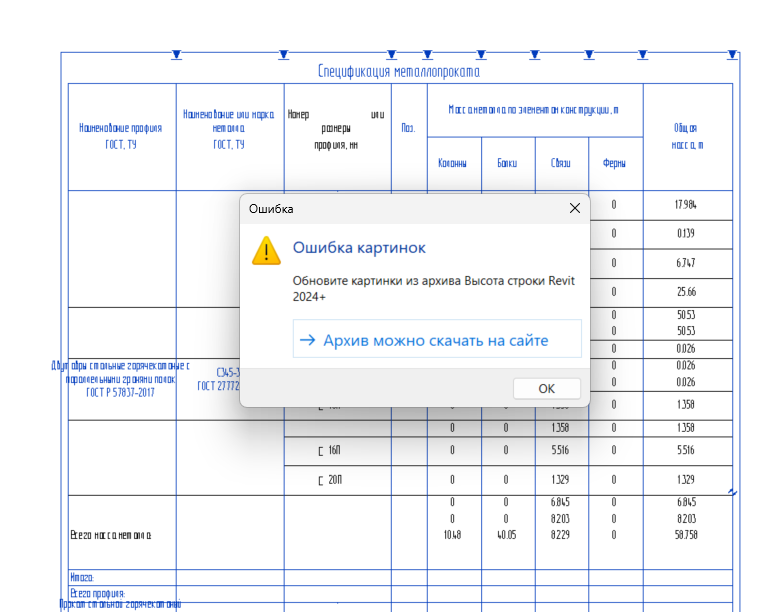Screen dimensions: 769x612
Task: Click the yellow warning triangle icon
Action: point(266,250)
